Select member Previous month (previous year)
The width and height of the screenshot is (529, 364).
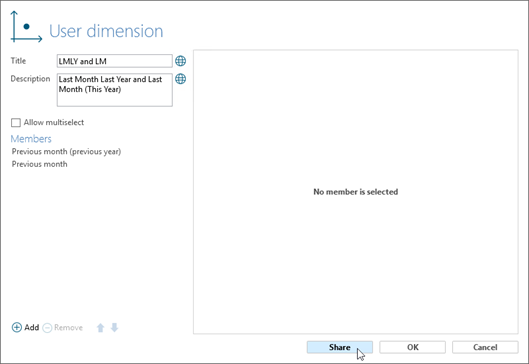click(66, 151)
